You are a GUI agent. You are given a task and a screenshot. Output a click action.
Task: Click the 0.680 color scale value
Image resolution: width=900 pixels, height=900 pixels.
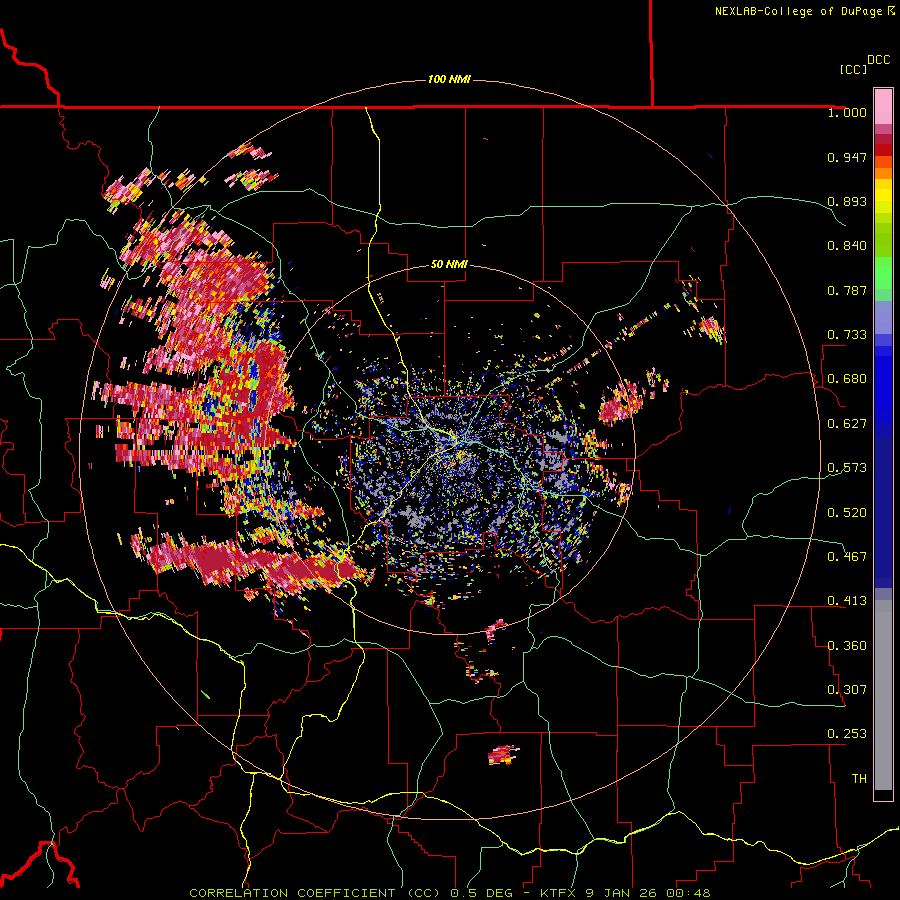tap(847, 379)
